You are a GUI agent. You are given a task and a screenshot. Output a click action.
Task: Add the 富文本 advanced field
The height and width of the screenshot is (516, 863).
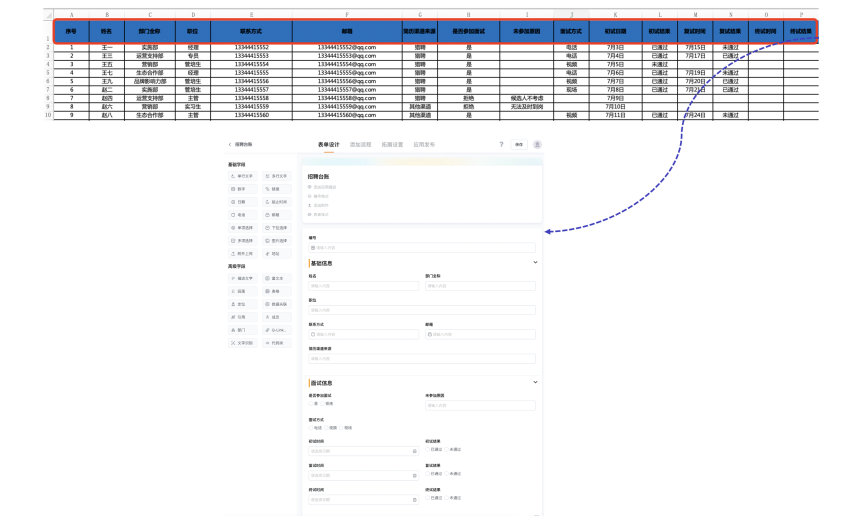[x=277, y=278]
